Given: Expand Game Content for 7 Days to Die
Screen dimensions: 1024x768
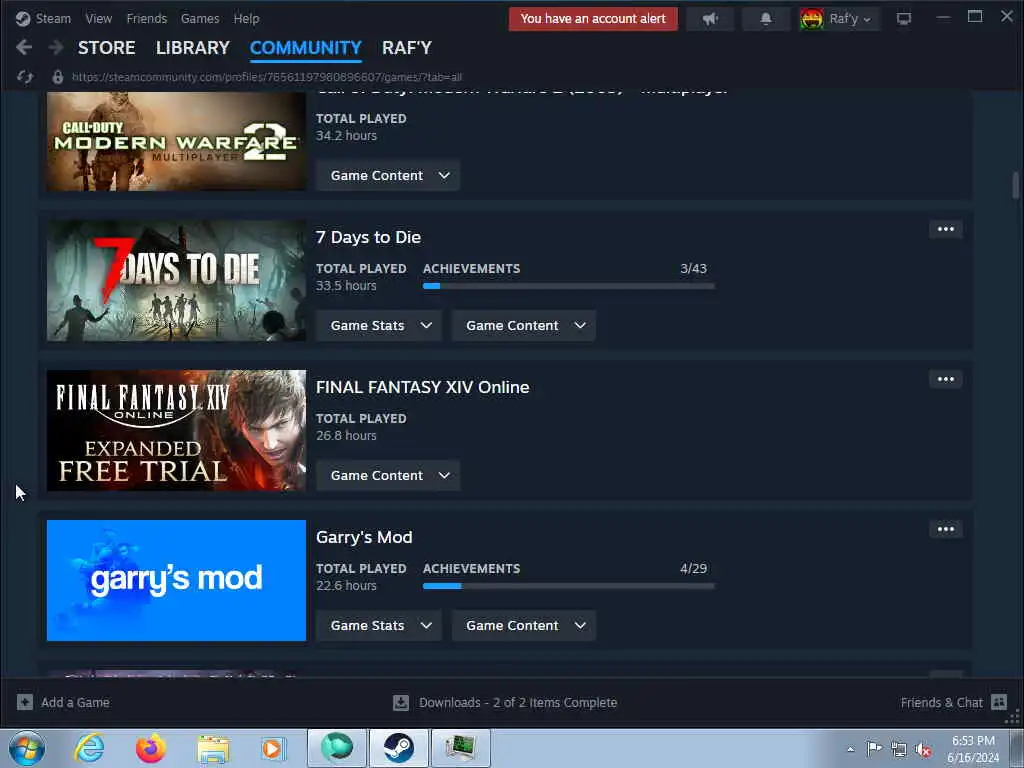Looking at the screenshot, I should click(524, 326).
